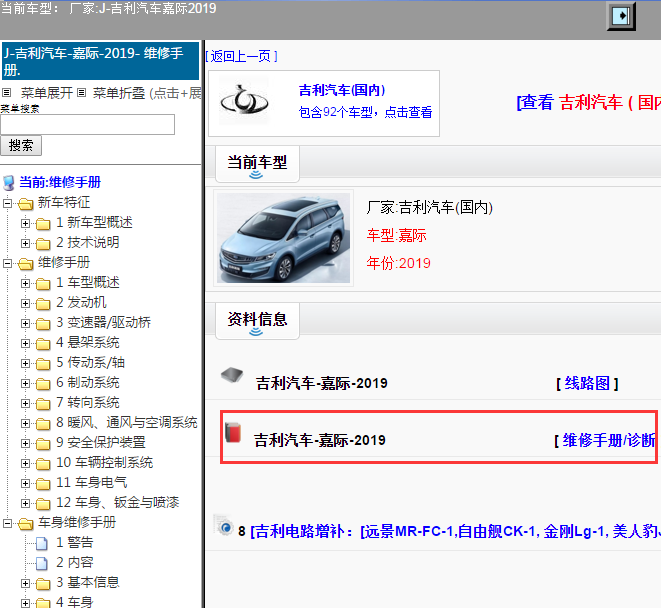The width and height of the screenshot is (661, 608).
Task: Open 吉利汽车(国内) brand link
Action: [342, 90]
